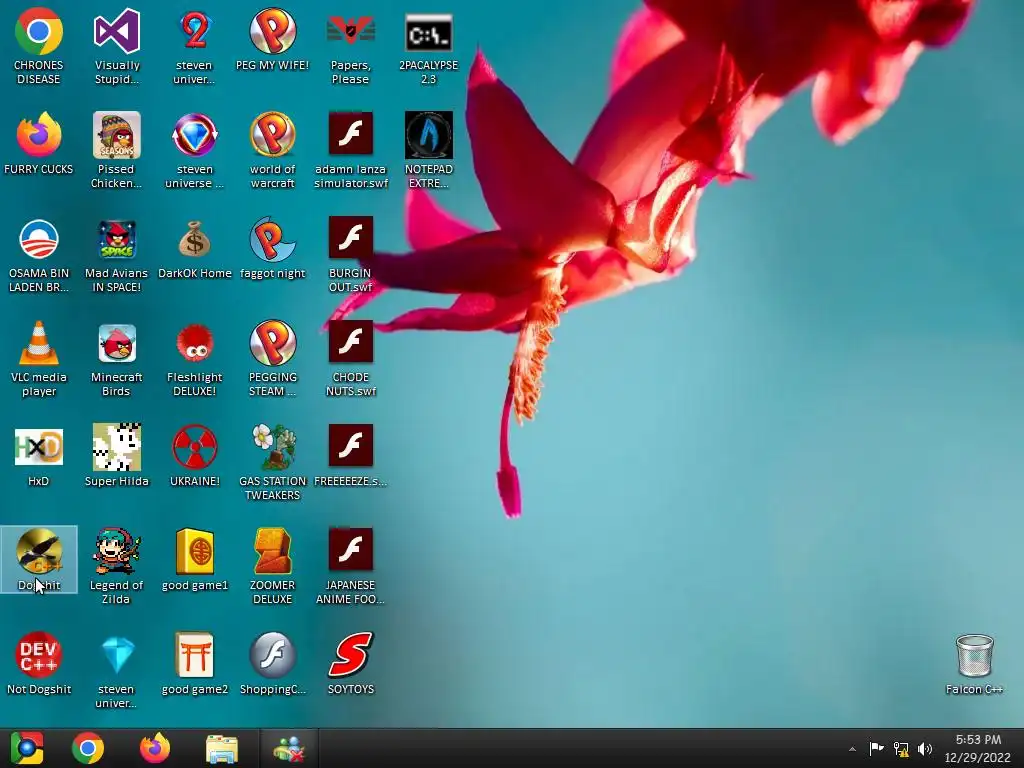
Task: Select JAPANESE ANIME FOO... flash file
Action: point(351,566)
